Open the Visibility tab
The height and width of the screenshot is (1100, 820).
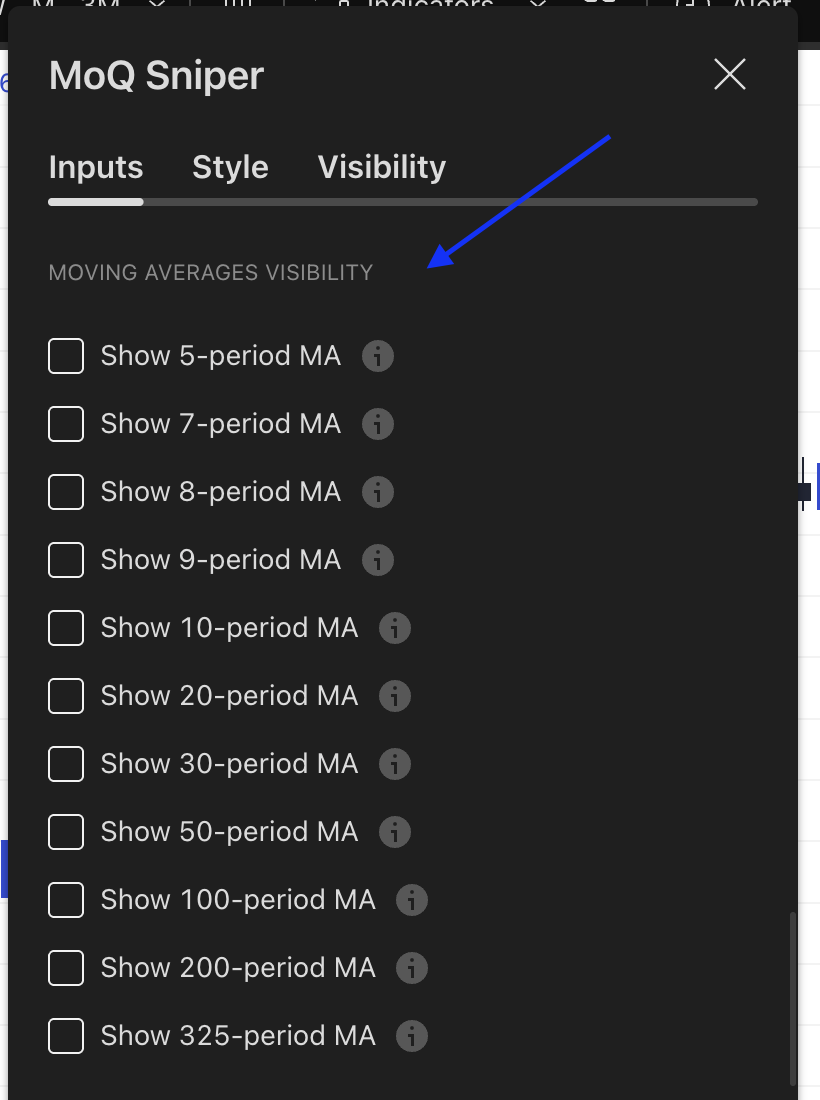(x=382, y=167)
